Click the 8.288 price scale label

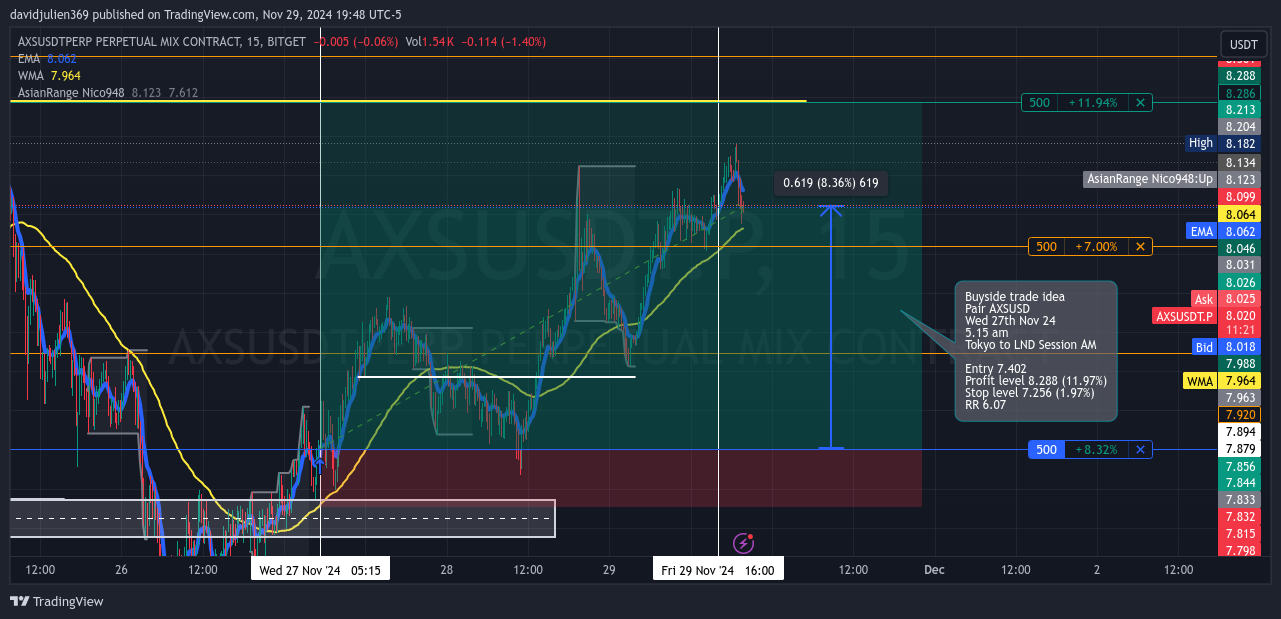pyautogui.click(x=1240, y=76)
